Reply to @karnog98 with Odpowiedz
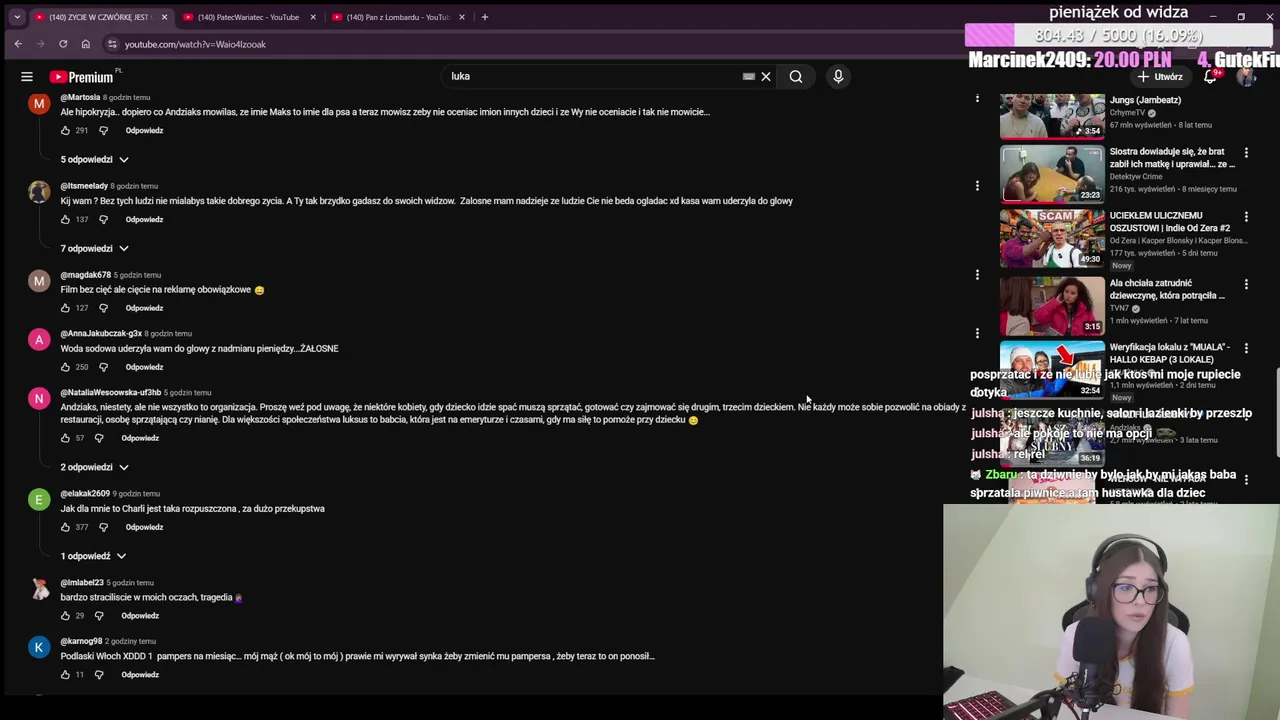Image resolution: width=1280 pixels, height=720 pixels. pyautogui.click(x=140, y=675)
